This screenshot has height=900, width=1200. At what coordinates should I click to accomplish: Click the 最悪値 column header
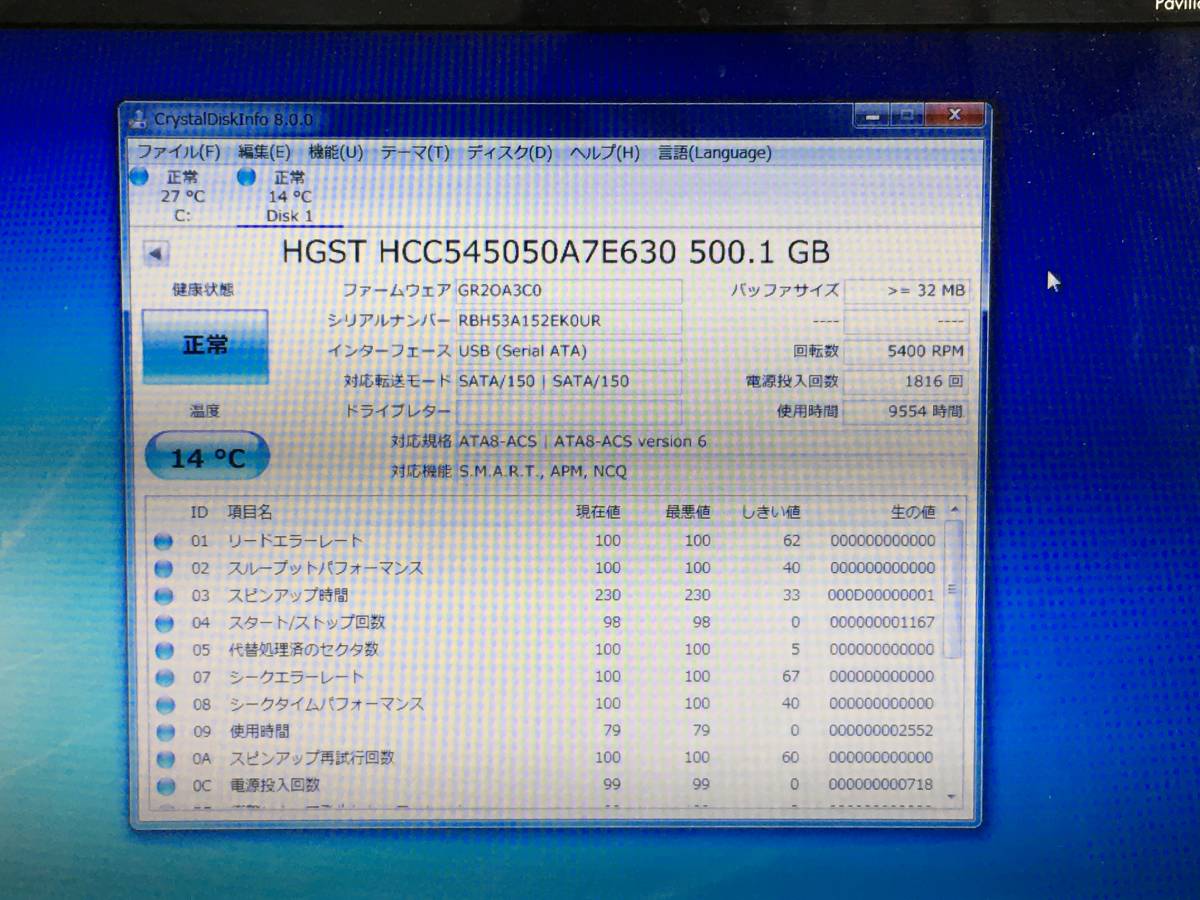pyautogui.click(x=689, y=512)
